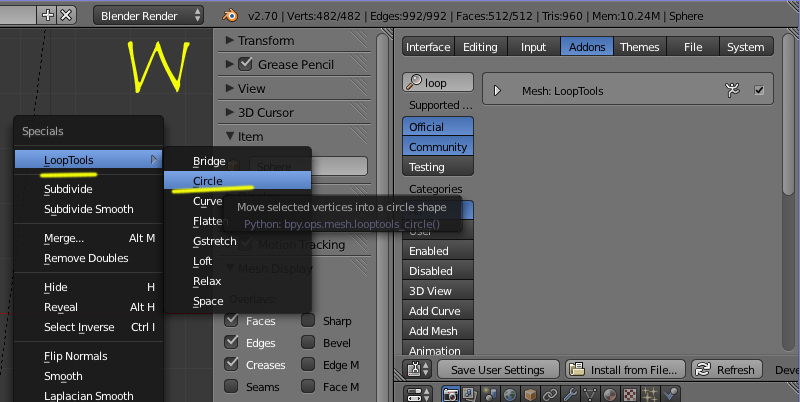Click the Refresh addons button
Viewport: 800px width, 402px height.
pyautogui.click(x=727, y=369)
